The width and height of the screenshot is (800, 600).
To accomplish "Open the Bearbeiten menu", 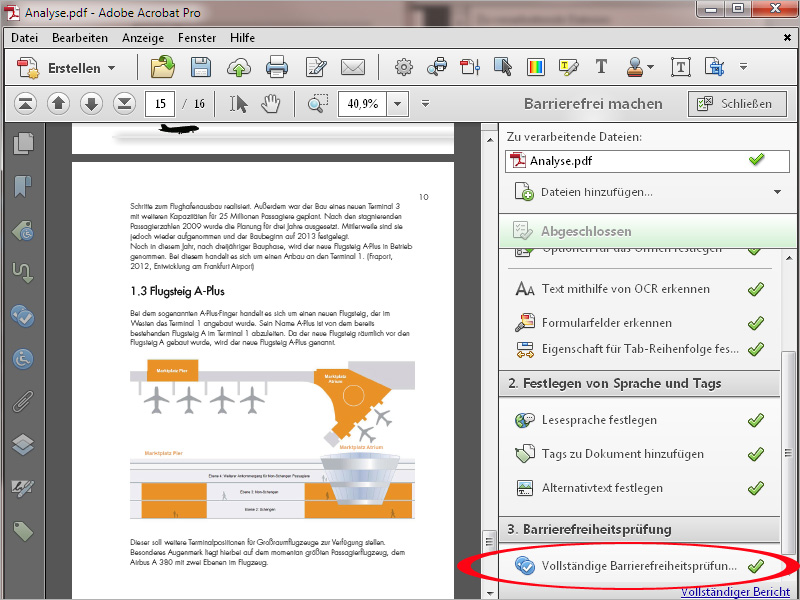I will click(80, 38).
